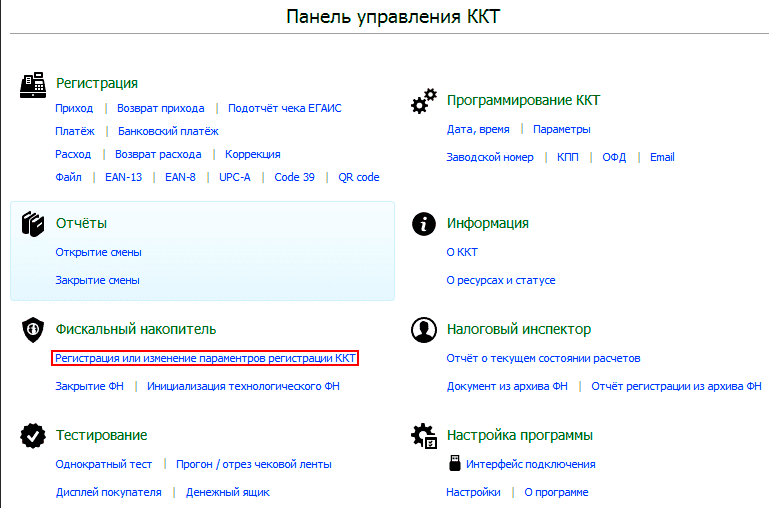769x508 pixels.
Task: Open the Приход registration link
Action: (x=74, y=108)
